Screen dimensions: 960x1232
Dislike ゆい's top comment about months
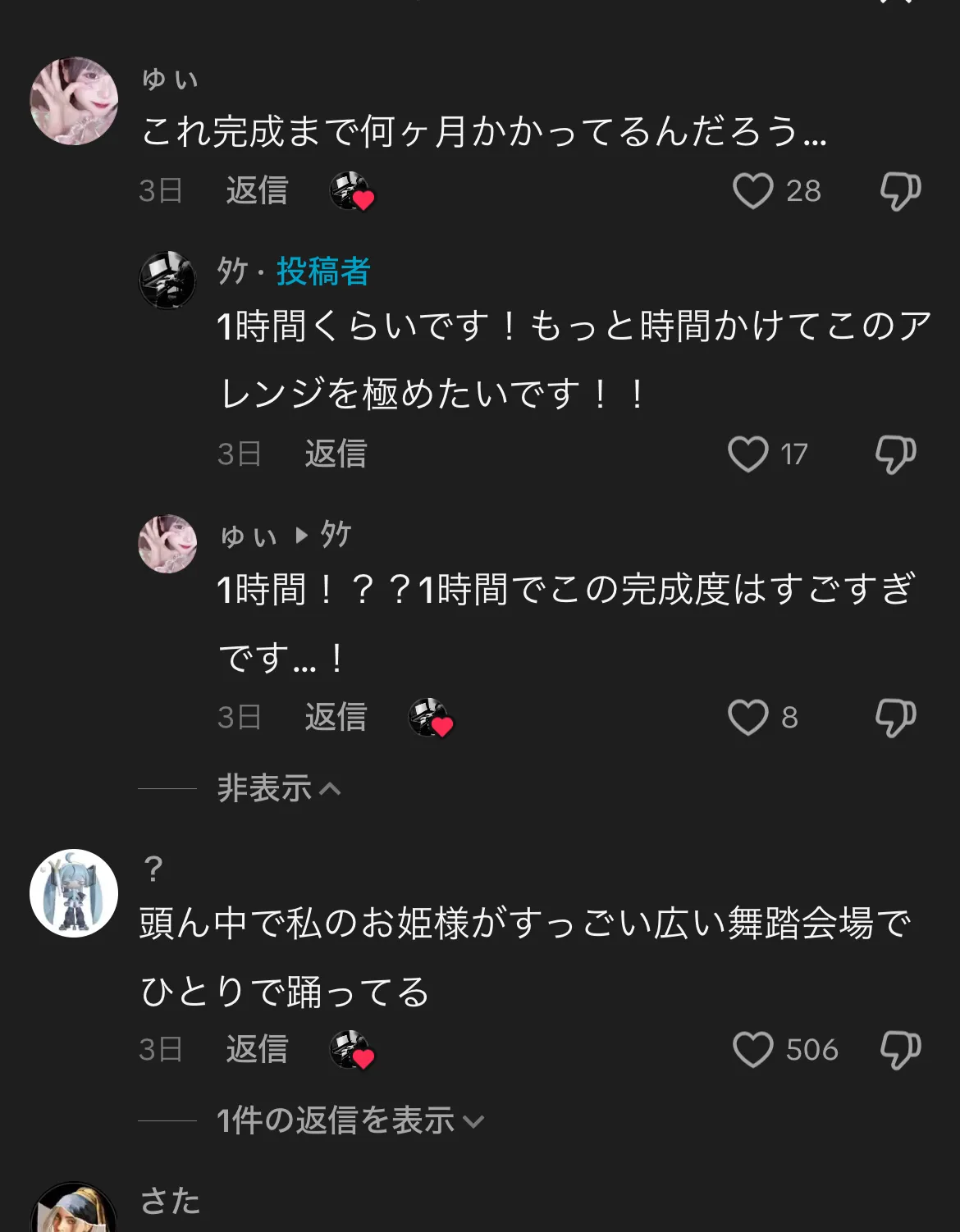click(900, 191)
